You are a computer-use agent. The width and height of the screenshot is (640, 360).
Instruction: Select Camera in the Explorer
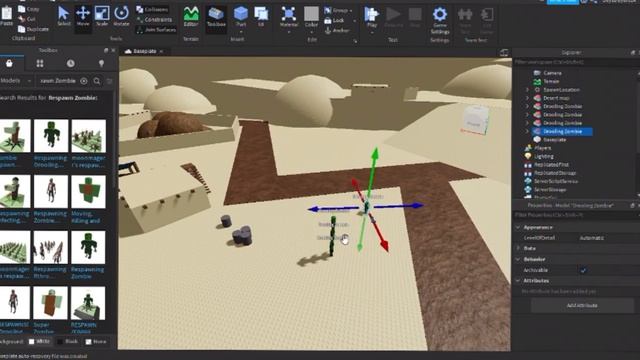point(548,73)
